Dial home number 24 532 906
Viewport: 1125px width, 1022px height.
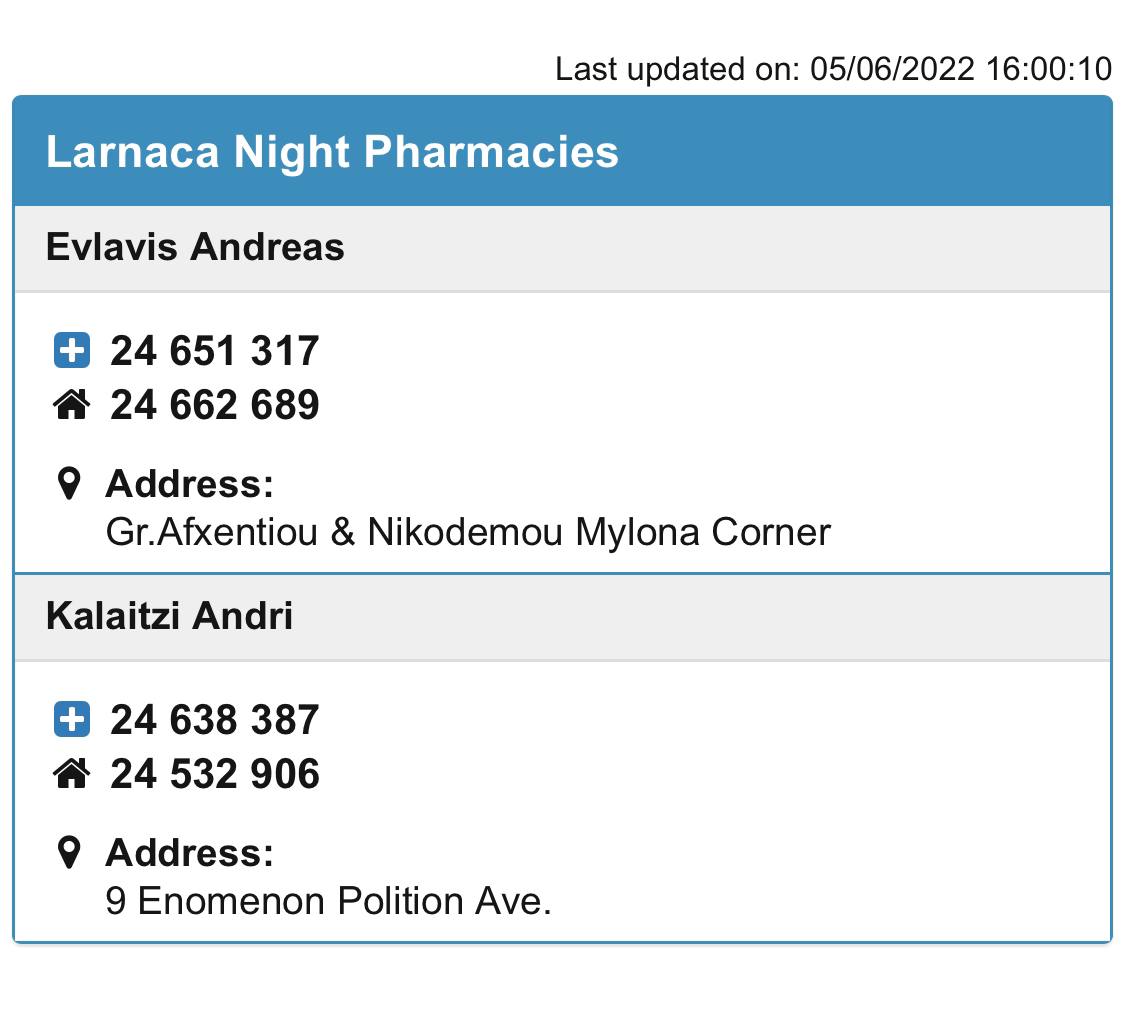coord(215,774)
